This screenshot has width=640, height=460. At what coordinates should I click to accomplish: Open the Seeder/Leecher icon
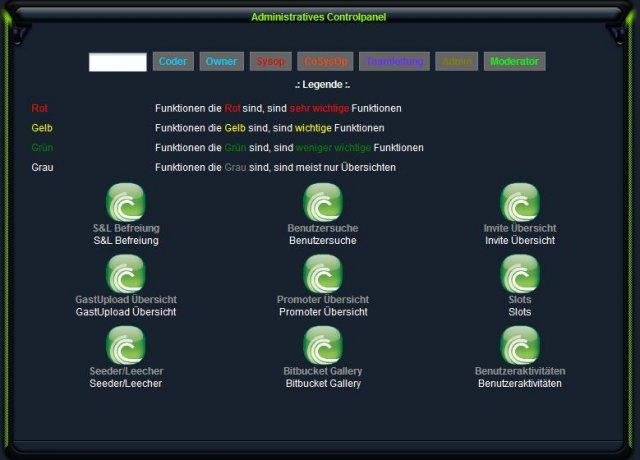[x=126, y=345]
